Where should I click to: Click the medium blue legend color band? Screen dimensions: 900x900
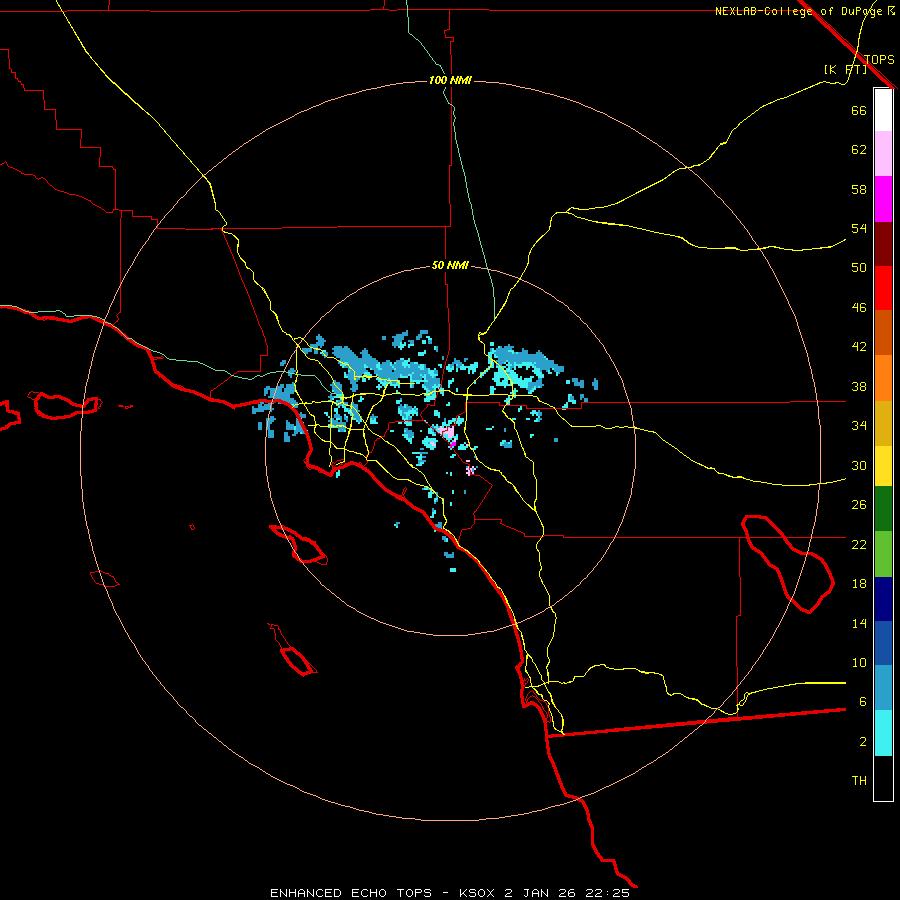(x=883, y=643)
